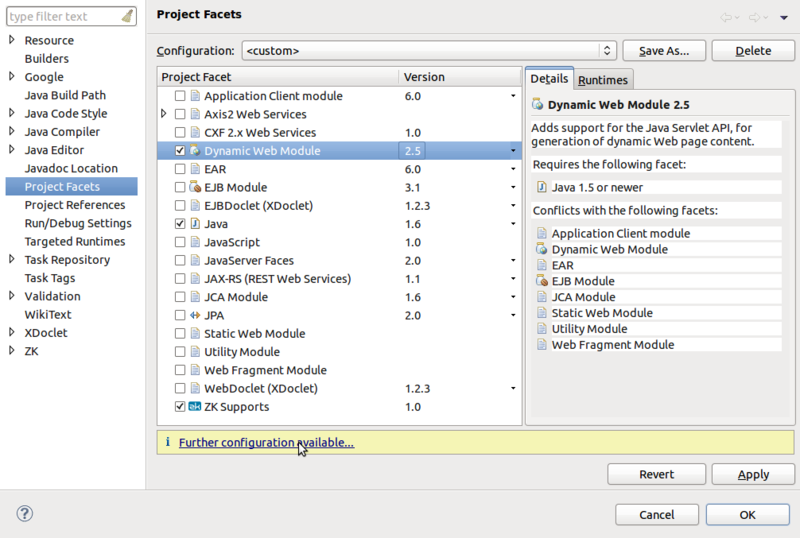Click the back navigation arrow icon

click(726, 17)
